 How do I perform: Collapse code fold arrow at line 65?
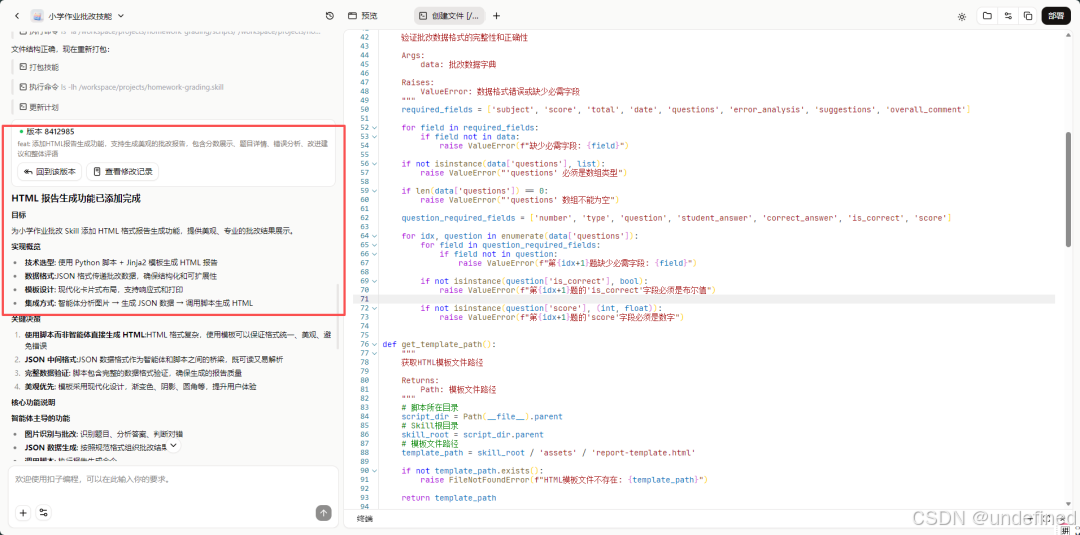tap(375, 244)
